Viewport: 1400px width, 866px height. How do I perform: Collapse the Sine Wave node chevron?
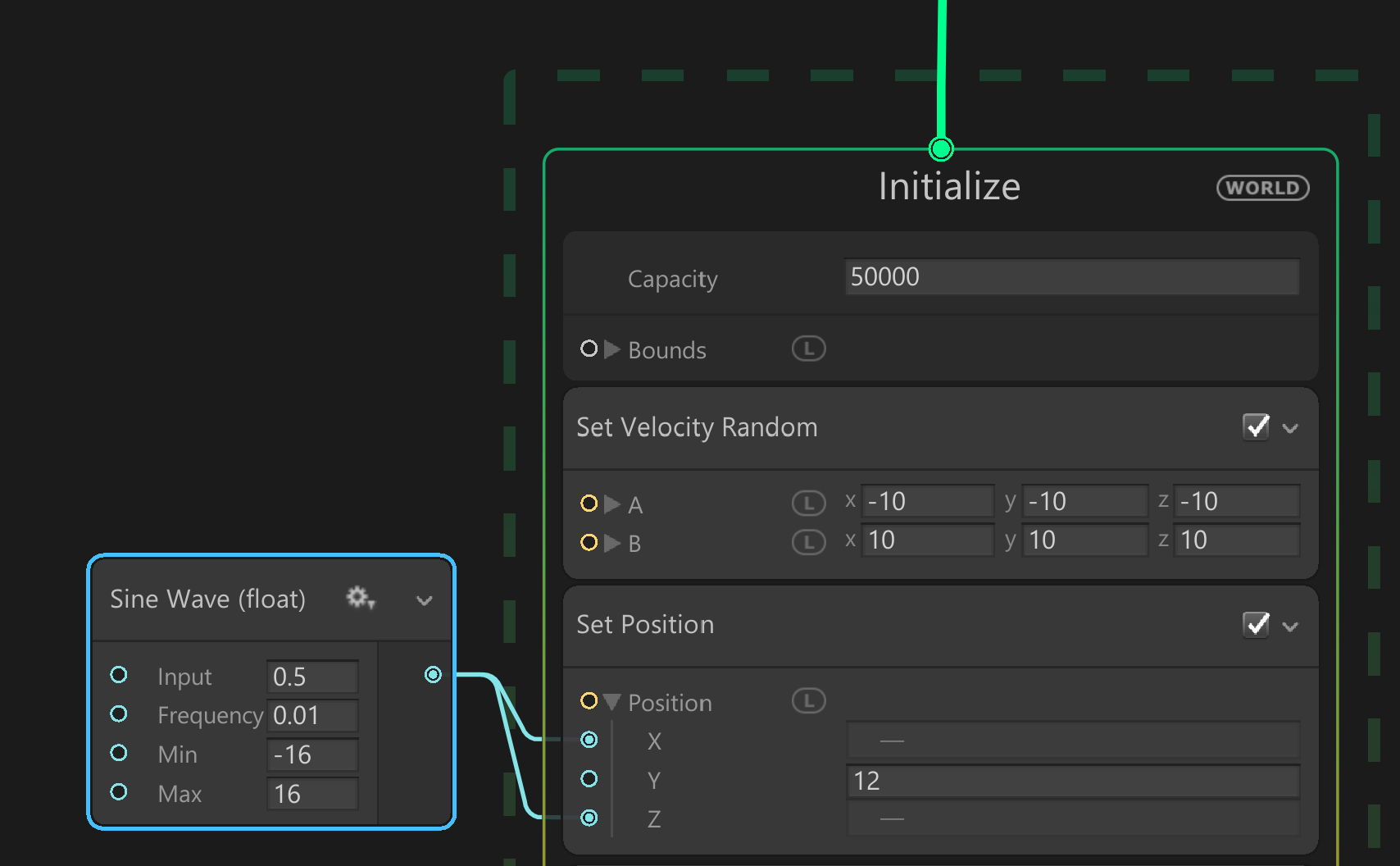point(424,600)
